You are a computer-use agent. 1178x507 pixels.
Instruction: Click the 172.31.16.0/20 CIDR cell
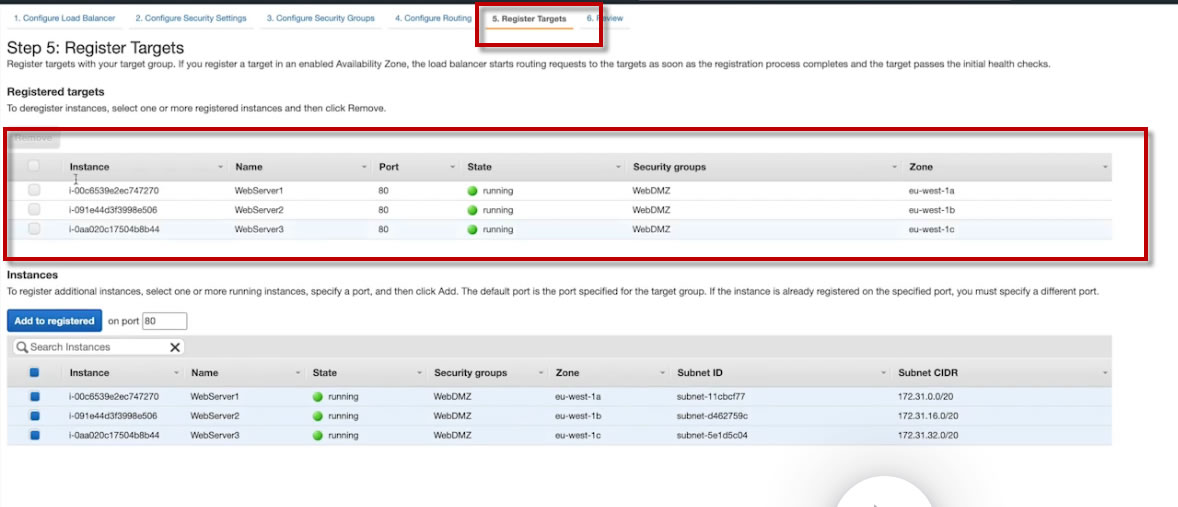click(x=929, y=415)
